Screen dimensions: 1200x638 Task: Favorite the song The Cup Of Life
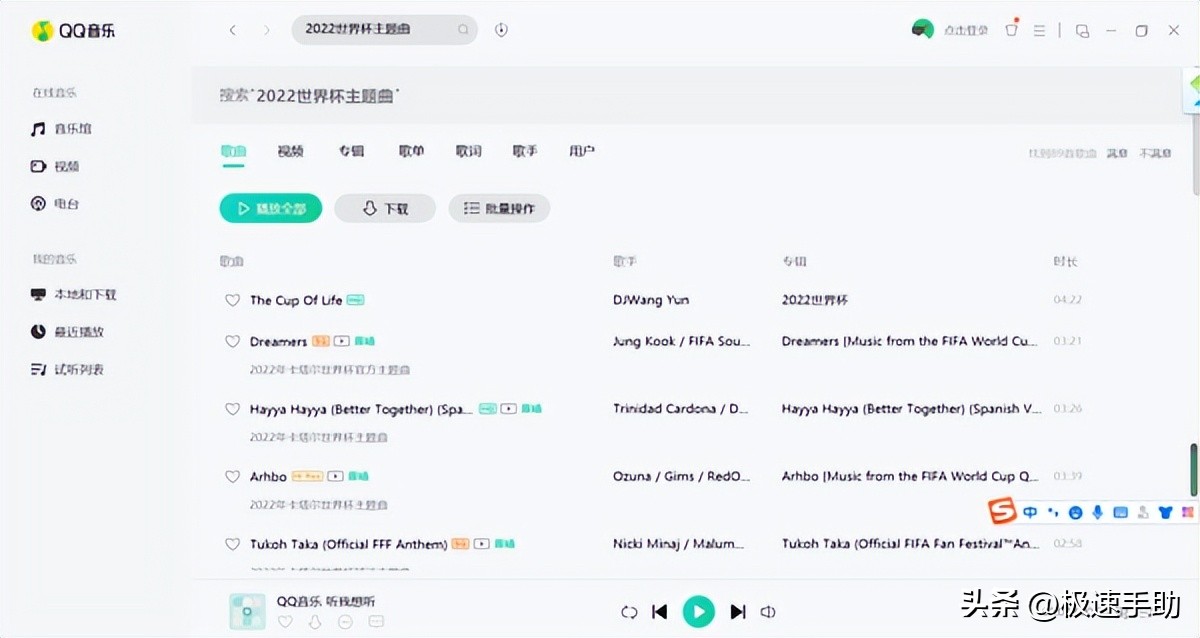coord(231,299)
